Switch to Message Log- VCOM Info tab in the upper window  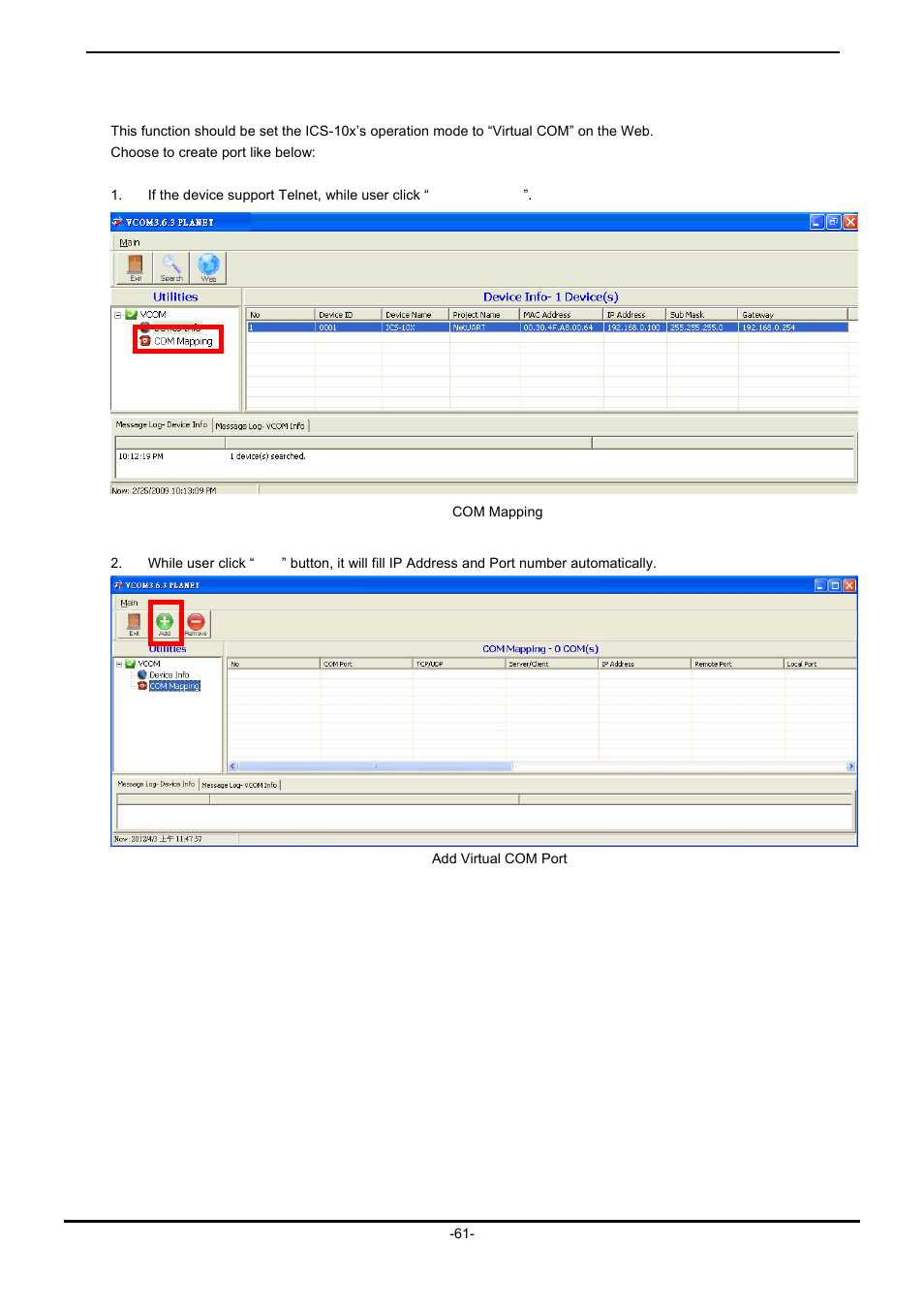[260, 425]
